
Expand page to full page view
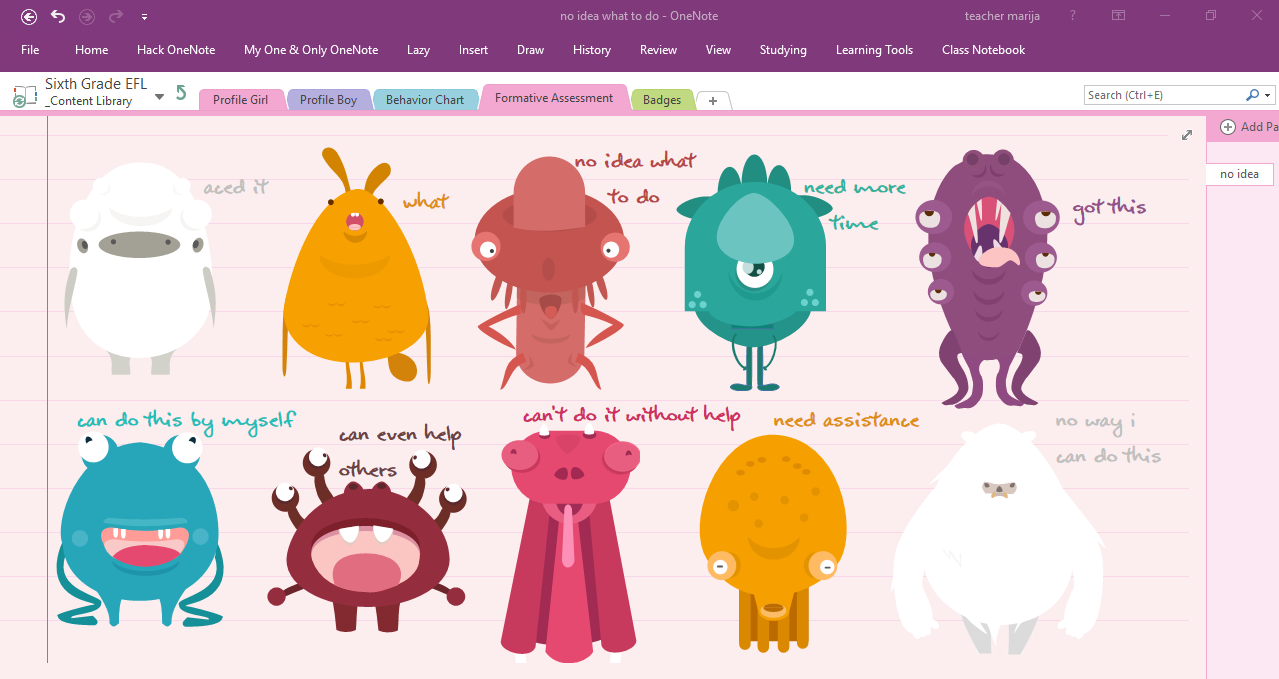tap(1187, 135)
